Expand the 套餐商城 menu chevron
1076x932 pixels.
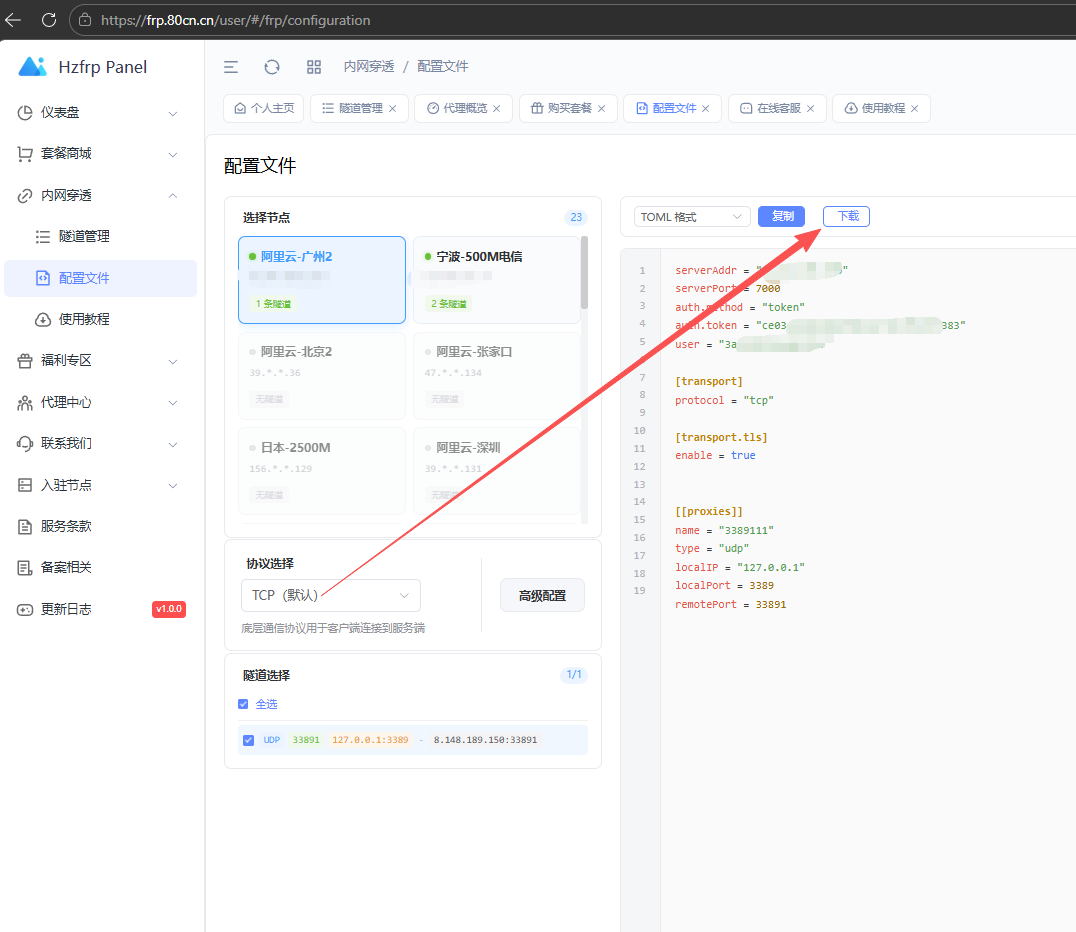pos(173,154)
